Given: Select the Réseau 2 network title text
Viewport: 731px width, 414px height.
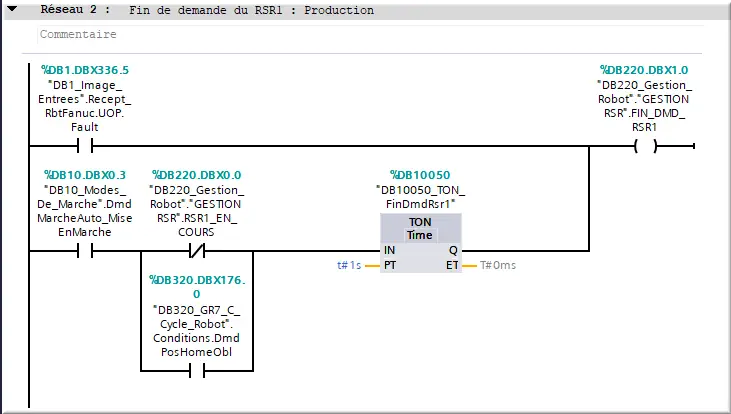Looking at the screenshot, I should point(251,10).
